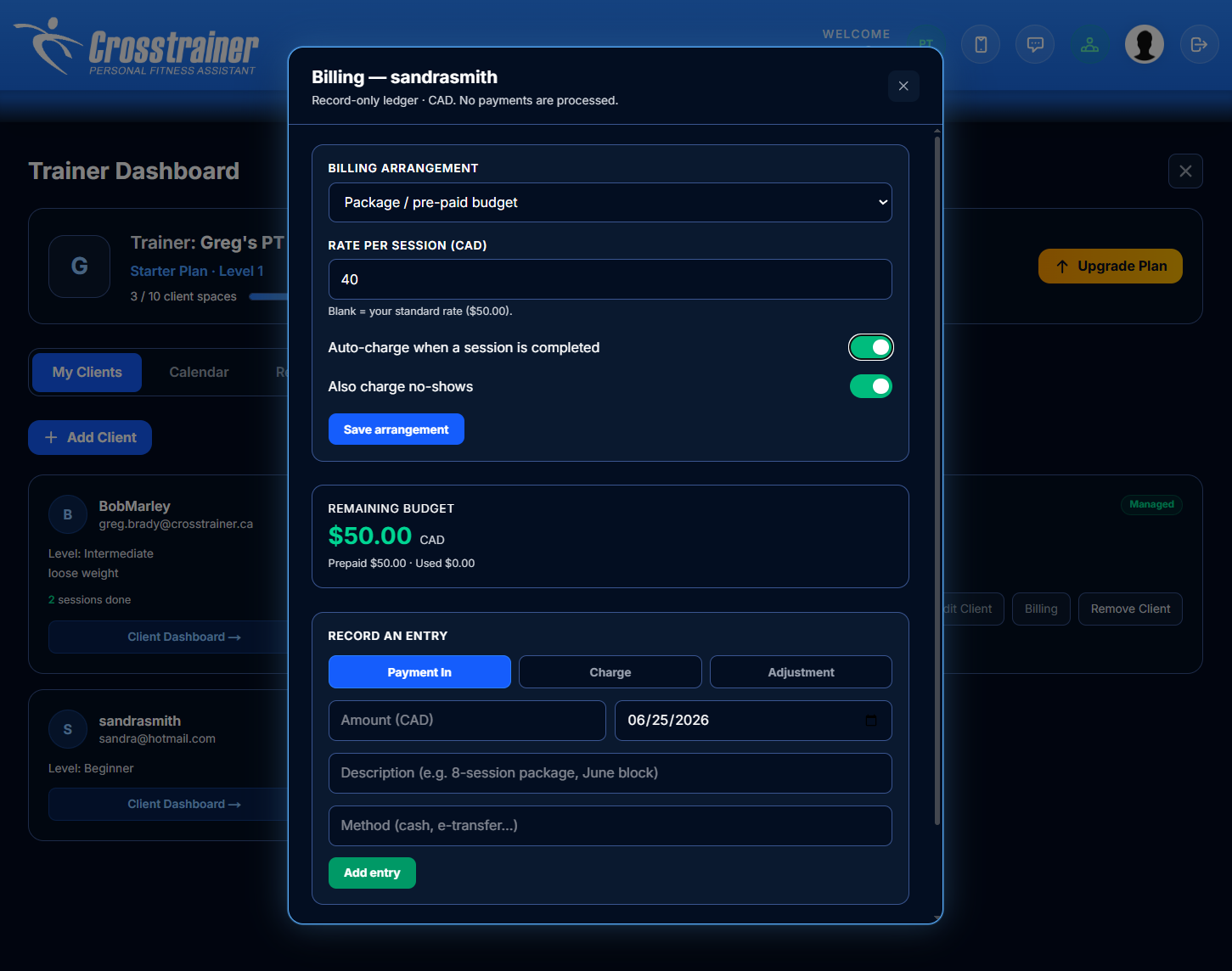Click the Billing button behind the modal

pyautogui.click(x=1041, y=609)
